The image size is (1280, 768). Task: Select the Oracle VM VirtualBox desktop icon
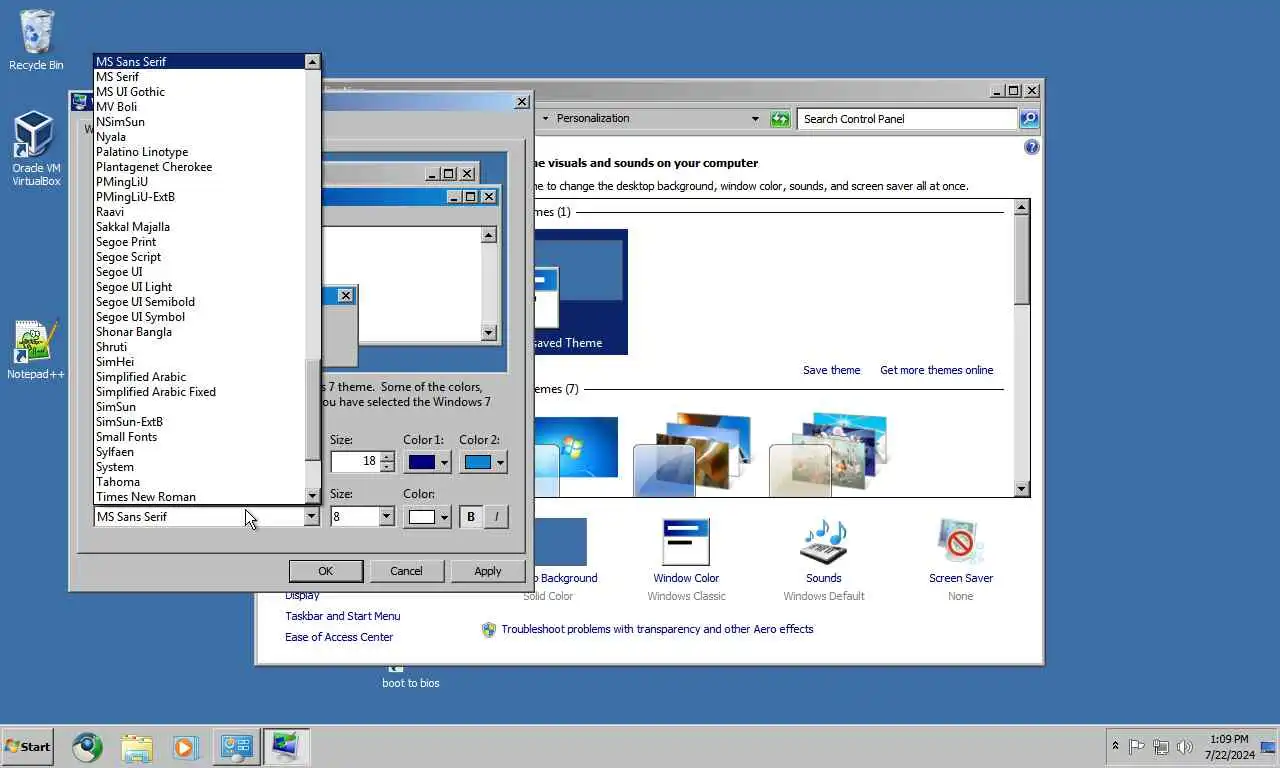pos(36,148)
